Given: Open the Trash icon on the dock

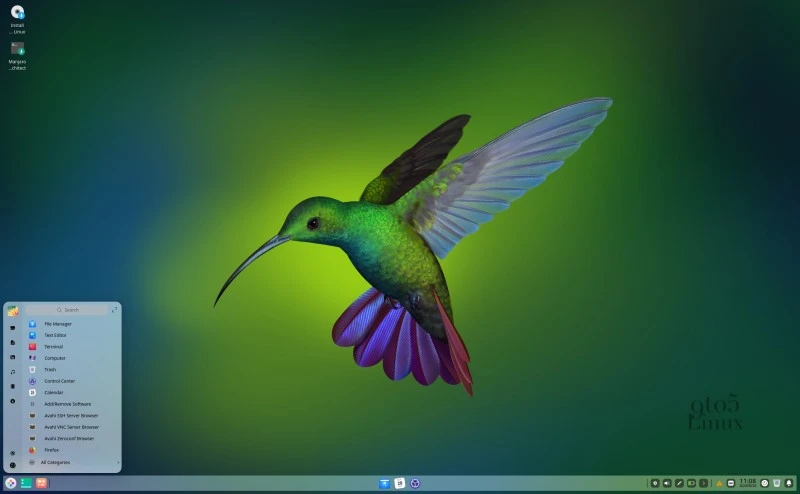Looking at the screenshot, I should pyautogui.click(x=777, y=483).
